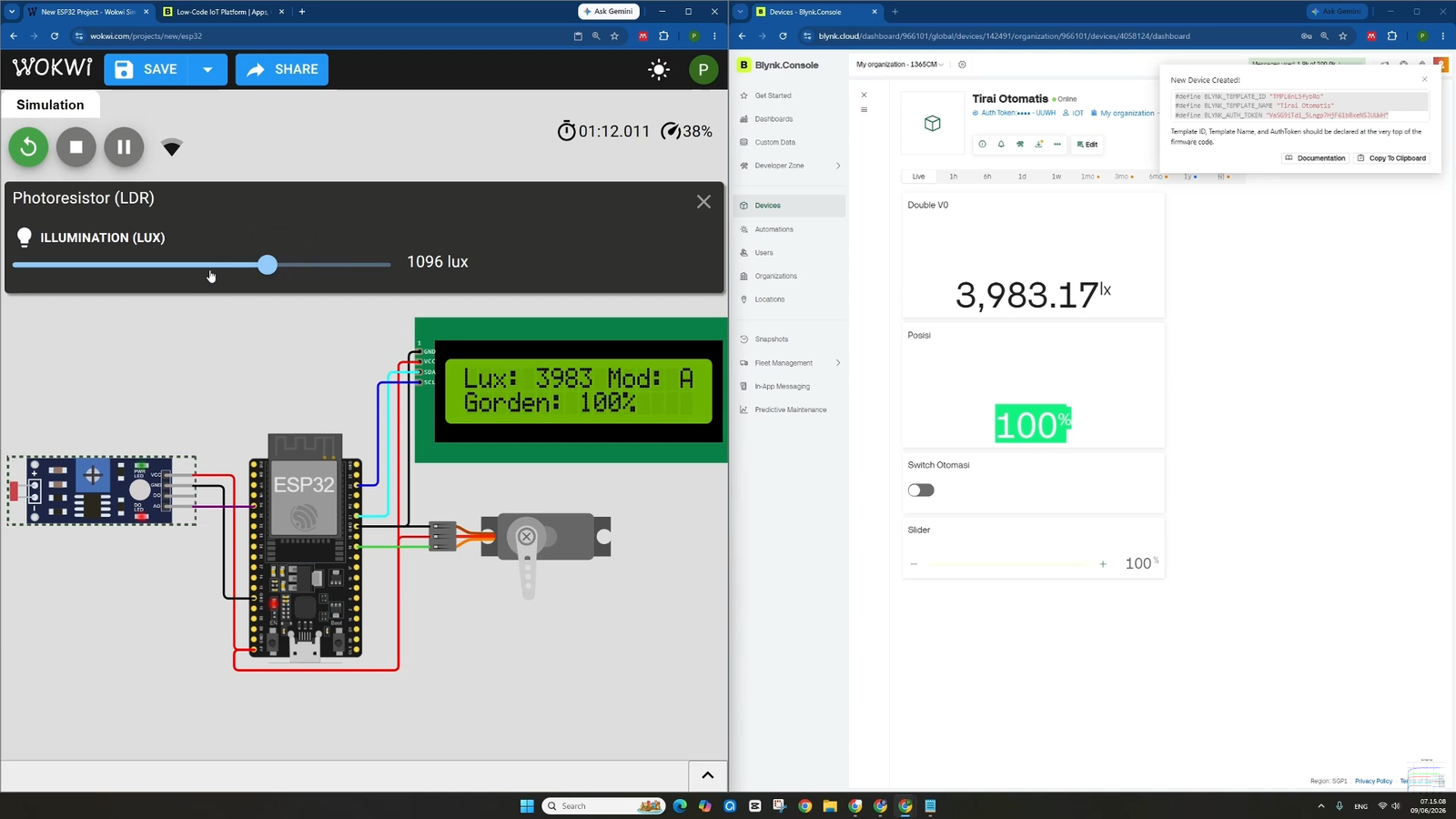
Task: Open My organization dropdown in Blynk header
Action: pos(899,65)
